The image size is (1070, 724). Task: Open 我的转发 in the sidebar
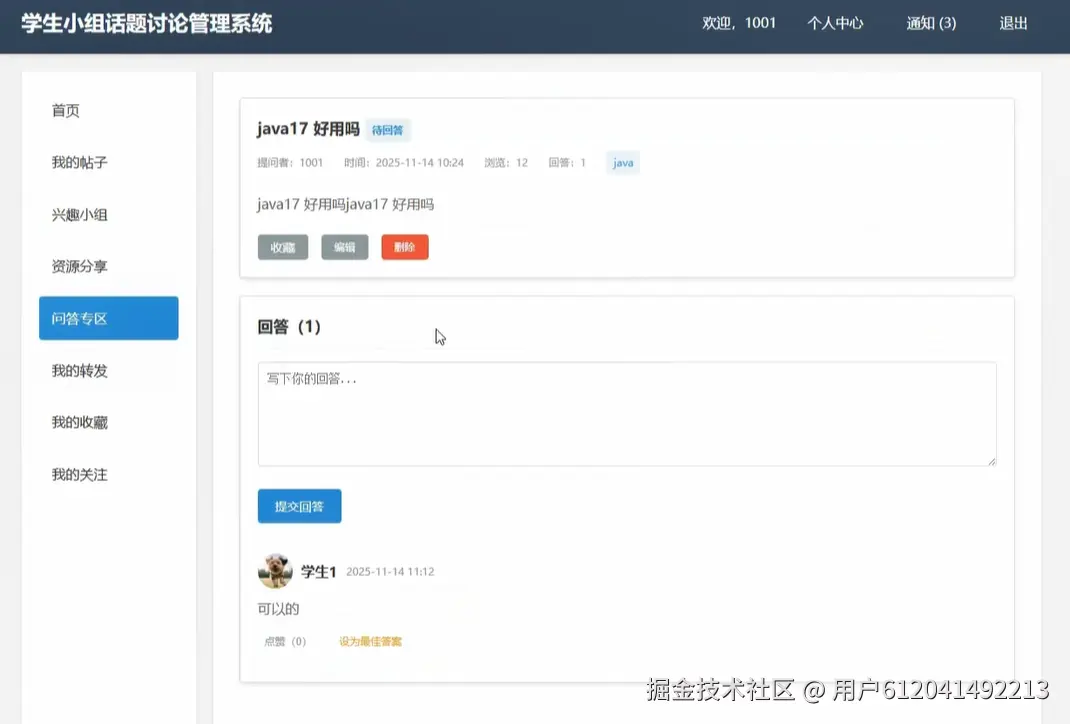[79, 370]
